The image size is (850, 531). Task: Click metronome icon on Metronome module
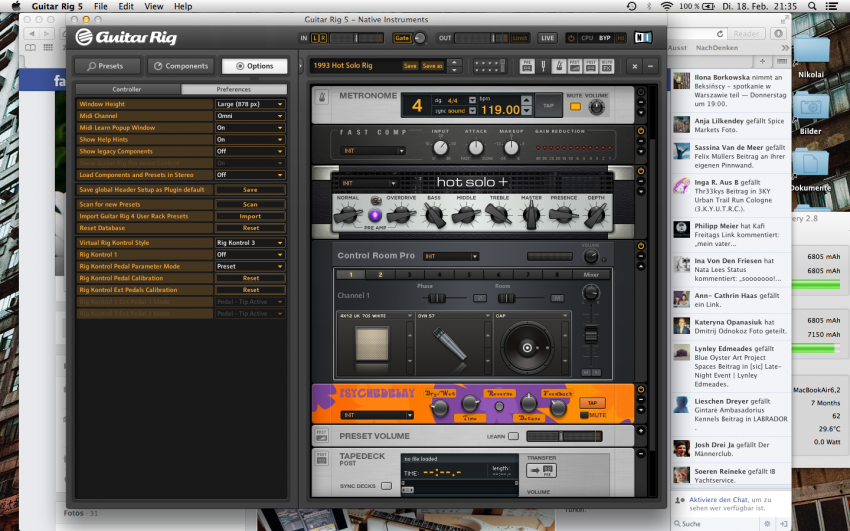(x=321, y=98)
